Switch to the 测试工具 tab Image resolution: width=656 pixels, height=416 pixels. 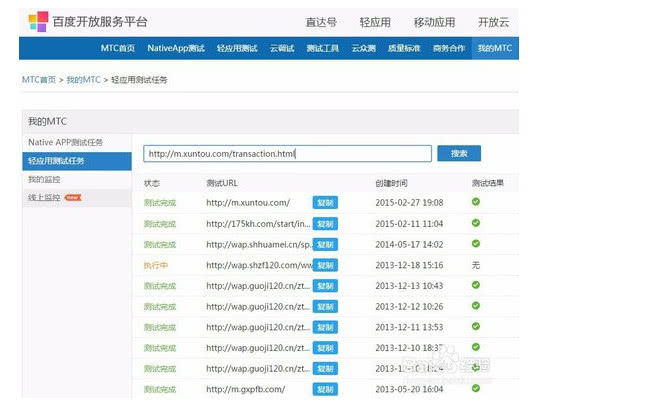(x=321, y=48)
